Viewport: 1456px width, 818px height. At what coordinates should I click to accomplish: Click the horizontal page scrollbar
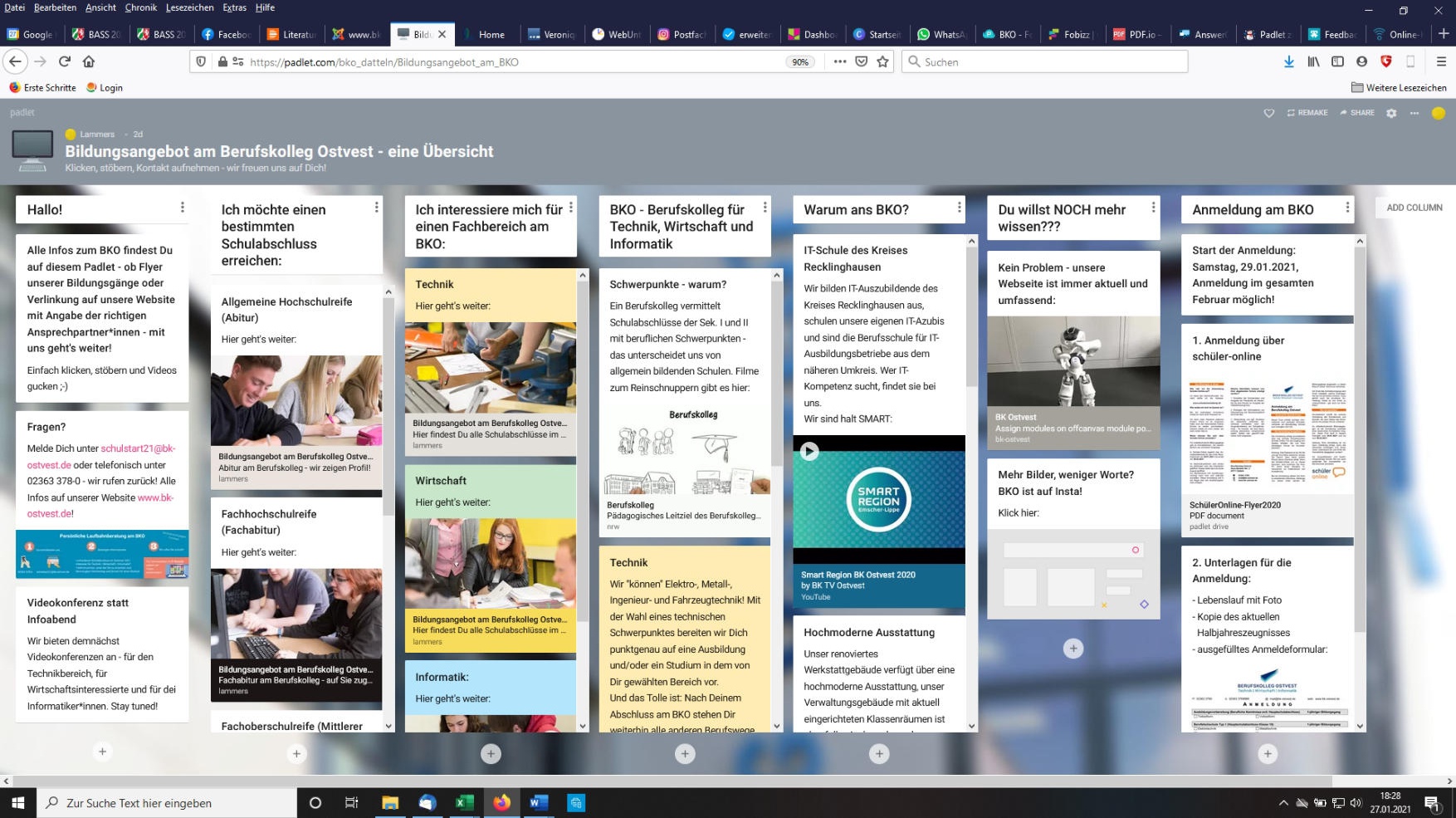tap(671, 781)
